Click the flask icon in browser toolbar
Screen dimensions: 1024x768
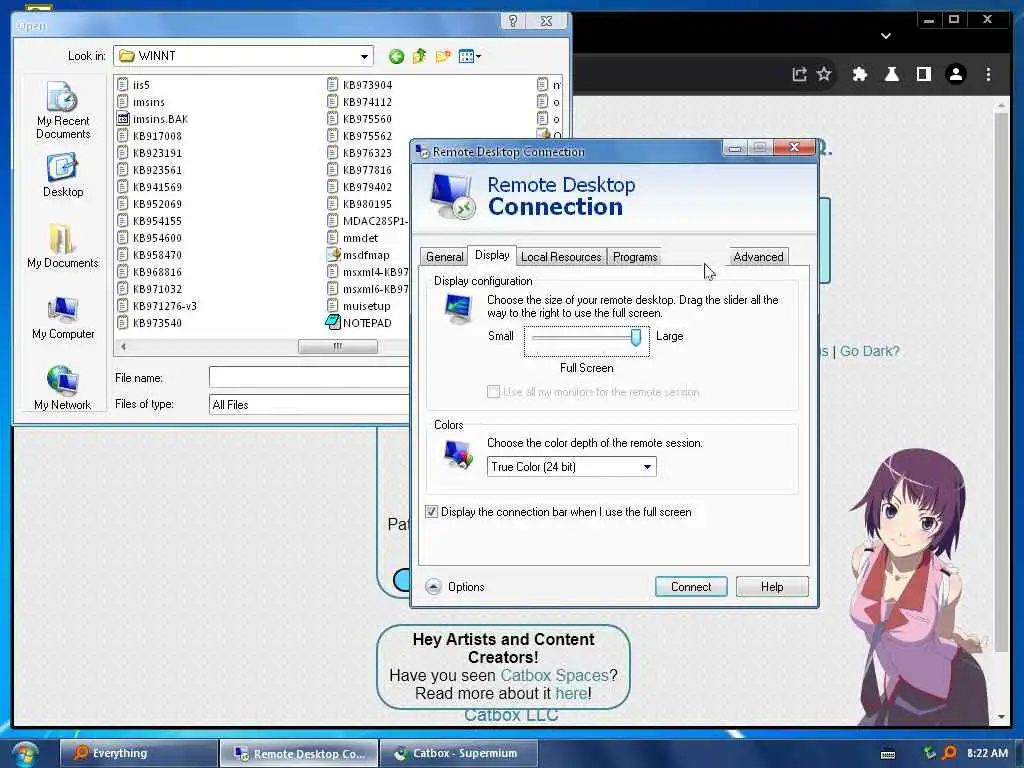pos(891,74)
